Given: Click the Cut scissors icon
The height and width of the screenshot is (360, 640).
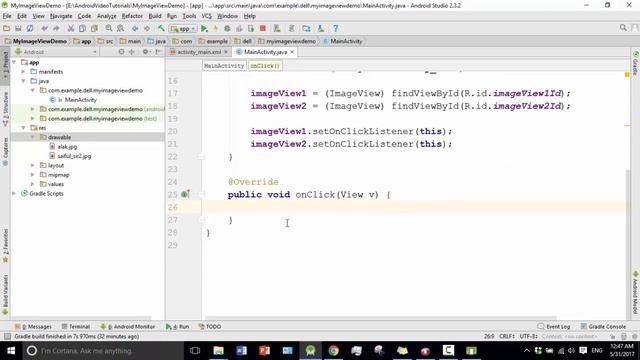Looking at the screenshot, I should point(71,28).
